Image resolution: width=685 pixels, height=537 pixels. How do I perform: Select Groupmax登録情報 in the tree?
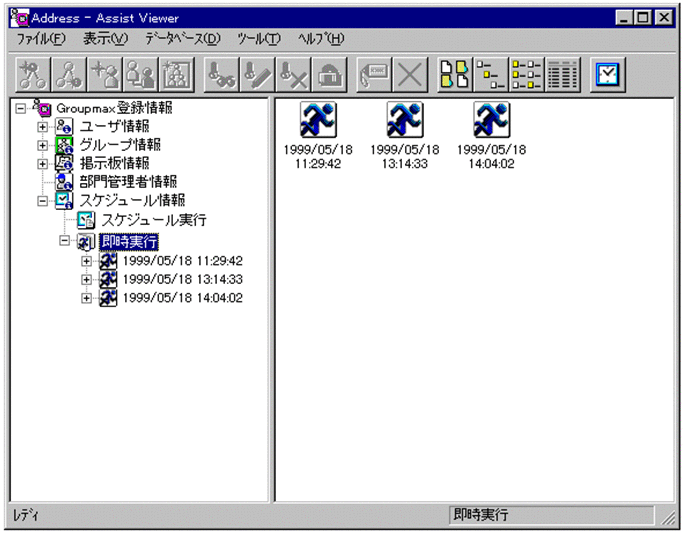coord(114,108)
